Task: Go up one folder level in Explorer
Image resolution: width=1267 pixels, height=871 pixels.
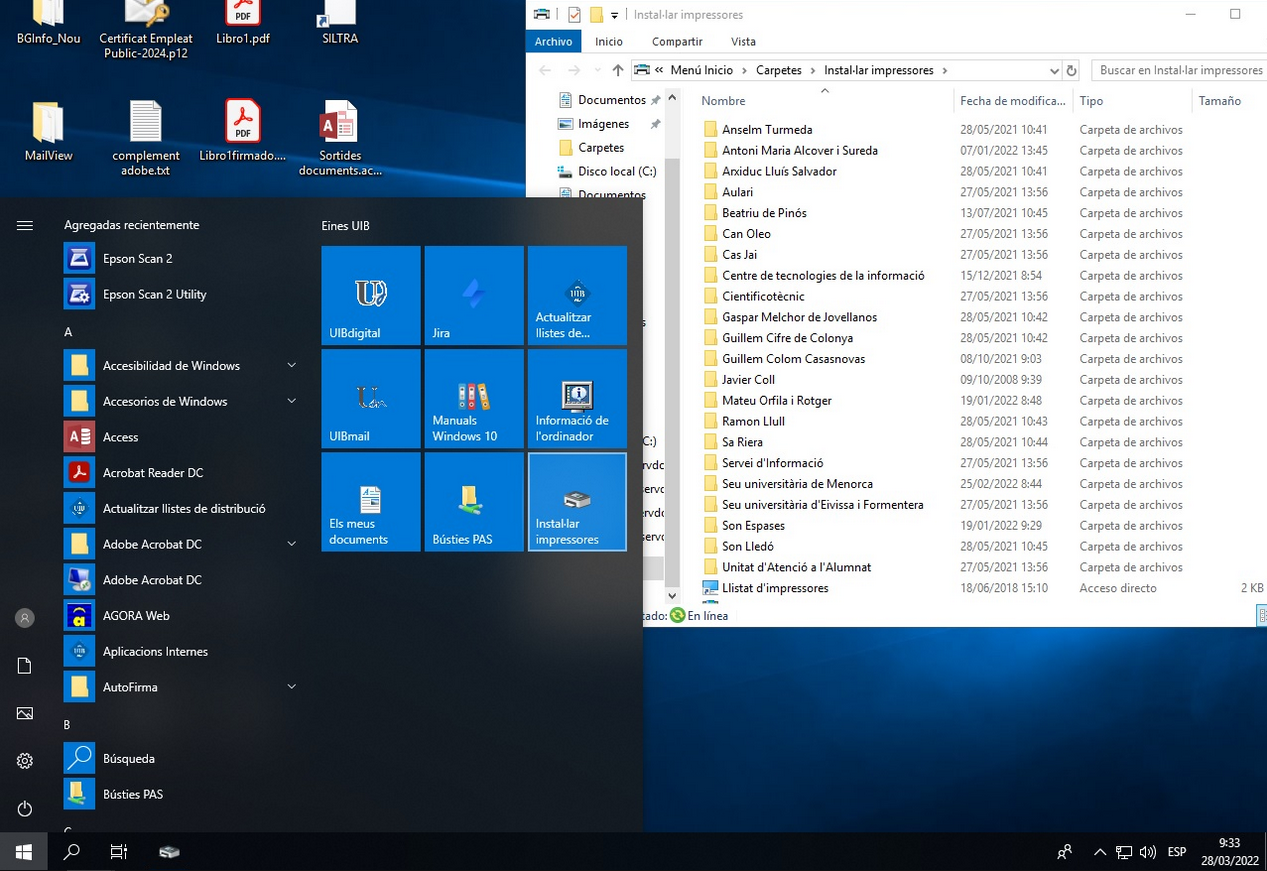Action: 618,70
